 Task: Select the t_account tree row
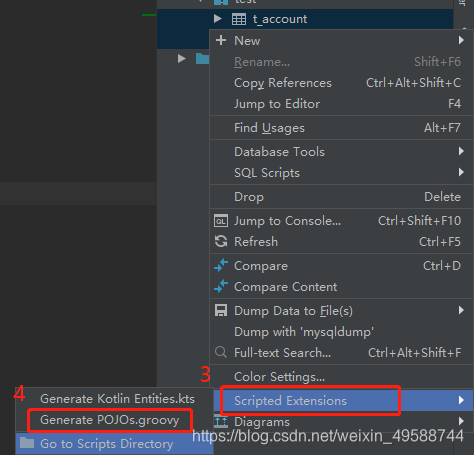click(x=305, y=19)
